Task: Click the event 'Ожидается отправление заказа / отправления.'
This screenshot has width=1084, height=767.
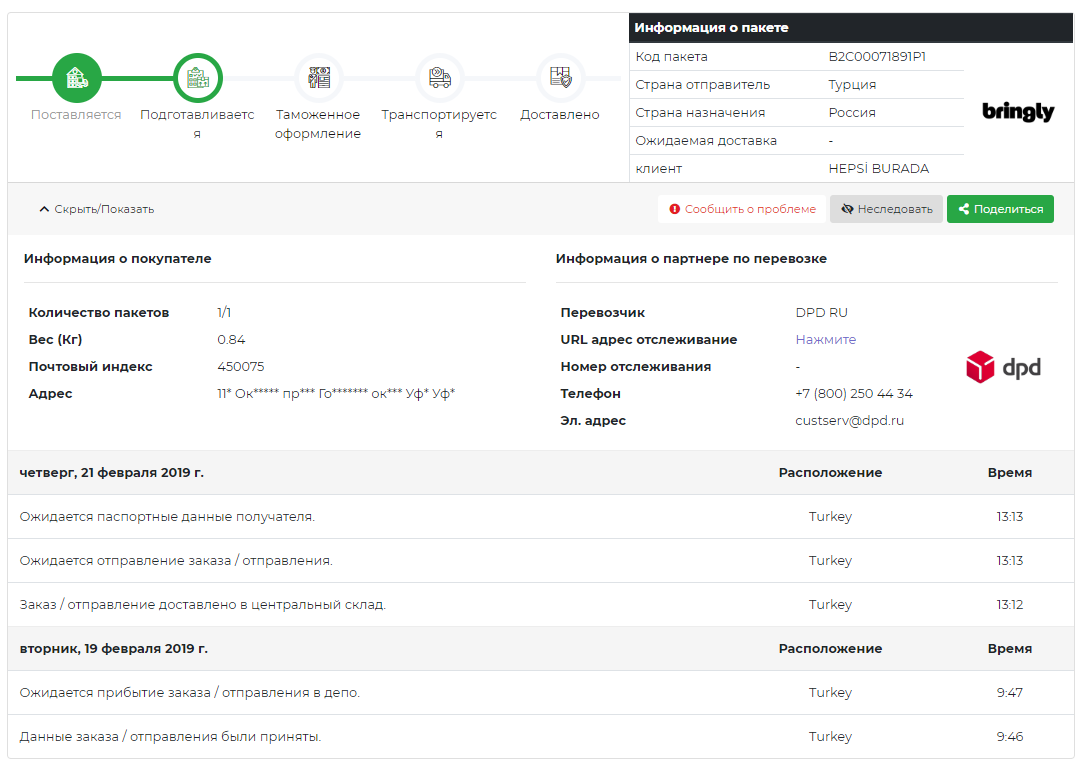Action: tap(176, 561)
